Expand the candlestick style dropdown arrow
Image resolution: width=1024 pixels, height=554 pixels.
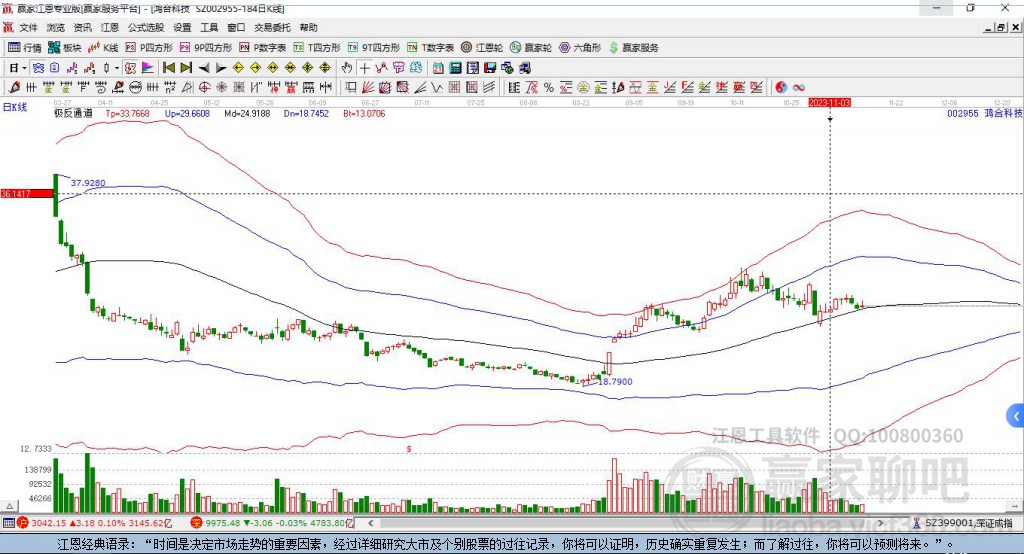(117, 68)
